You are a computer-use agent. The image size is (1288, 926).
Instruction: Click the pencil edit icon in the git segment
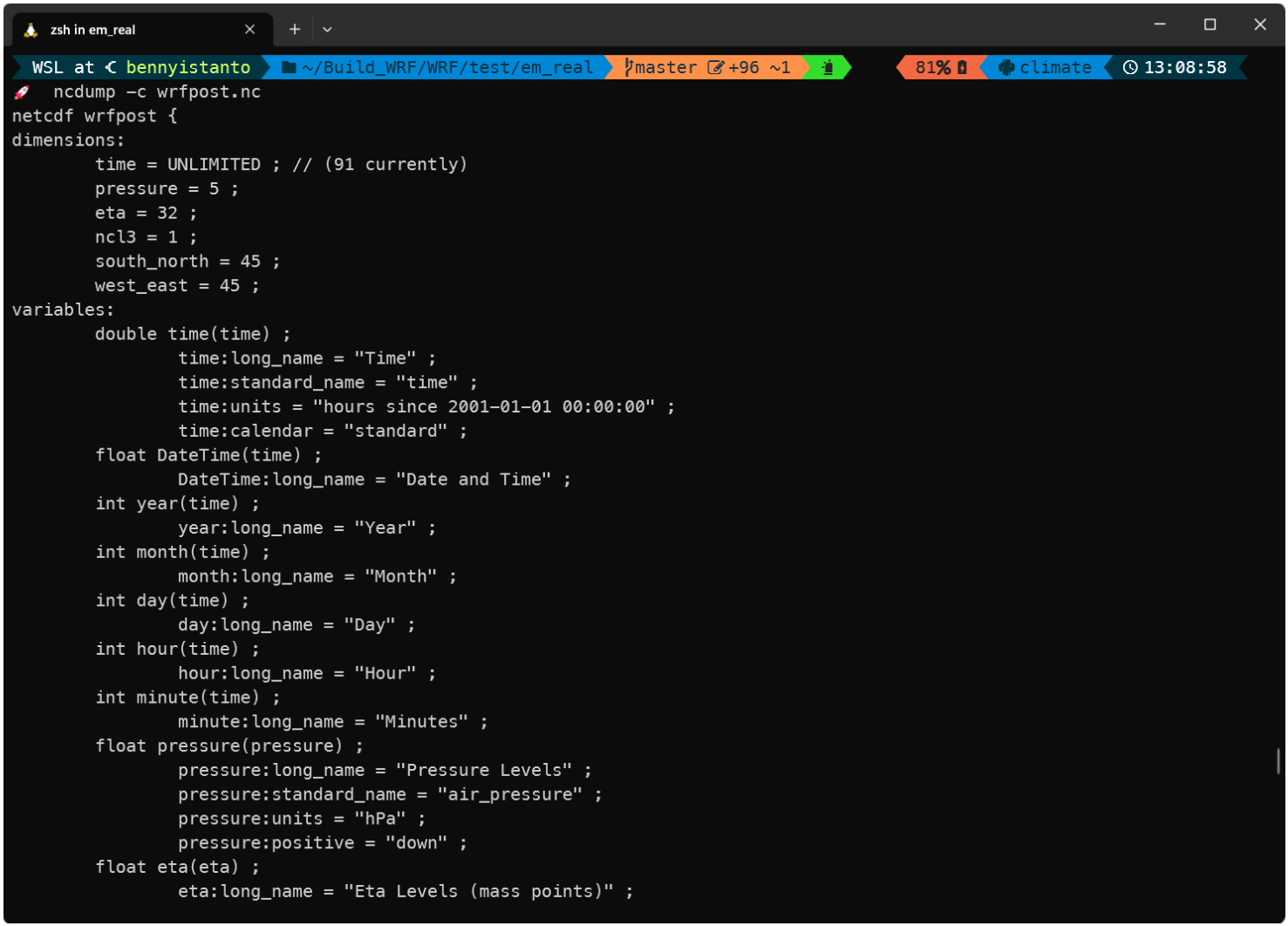717,67
